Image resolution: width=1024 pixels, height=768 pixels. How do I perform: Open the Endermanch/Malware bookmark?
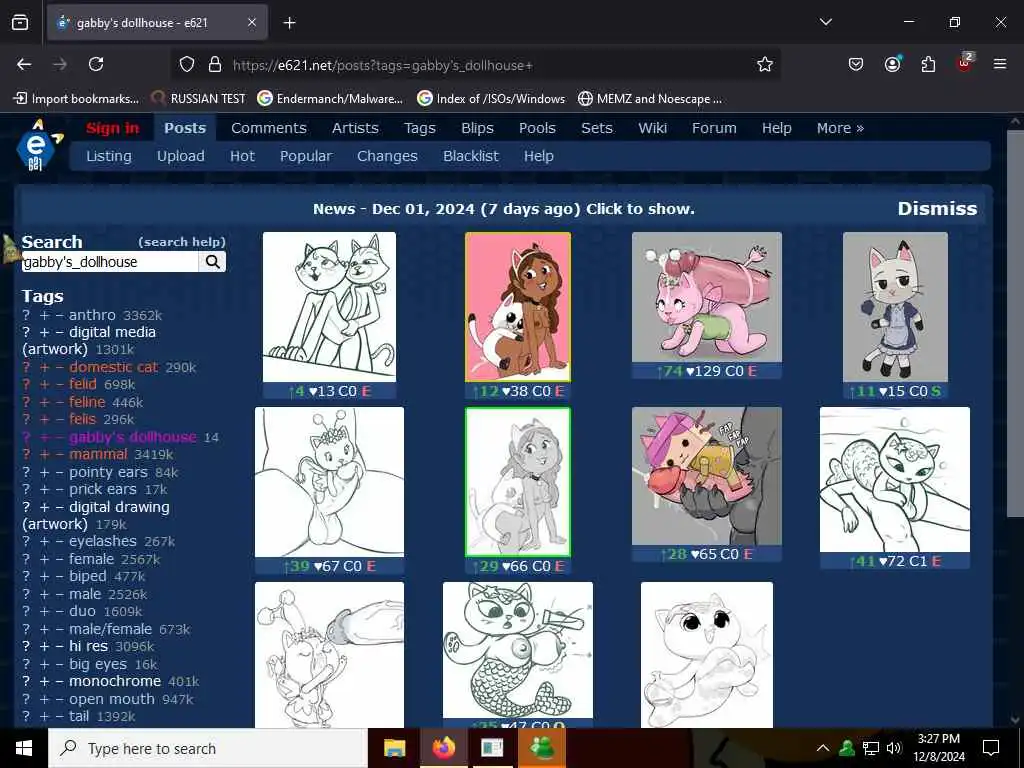click(330, 99)
